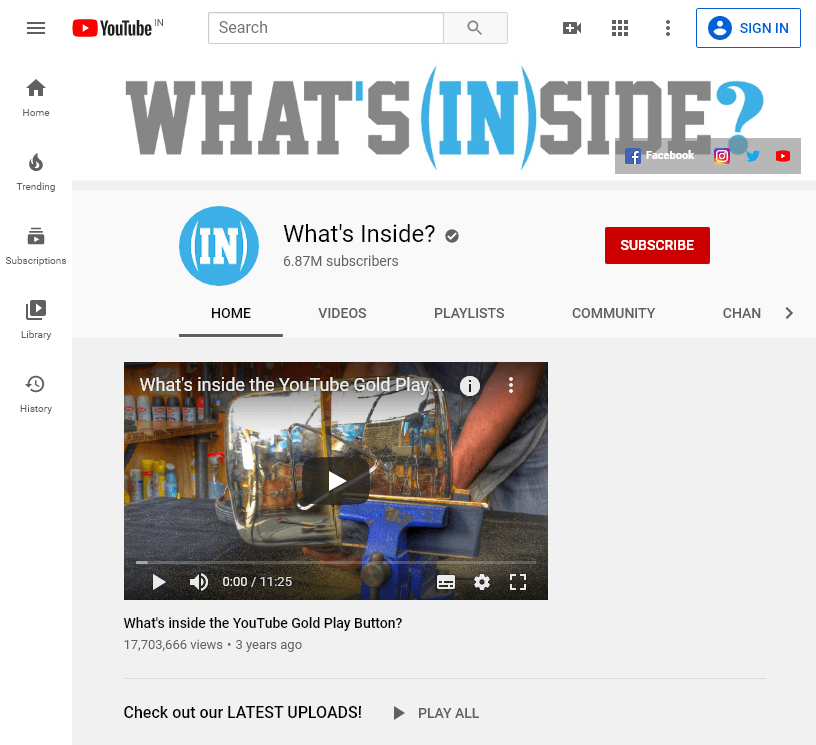Click the video progress bar
The height and width of the screenshot is (745, 816).
tap(336, 562)
